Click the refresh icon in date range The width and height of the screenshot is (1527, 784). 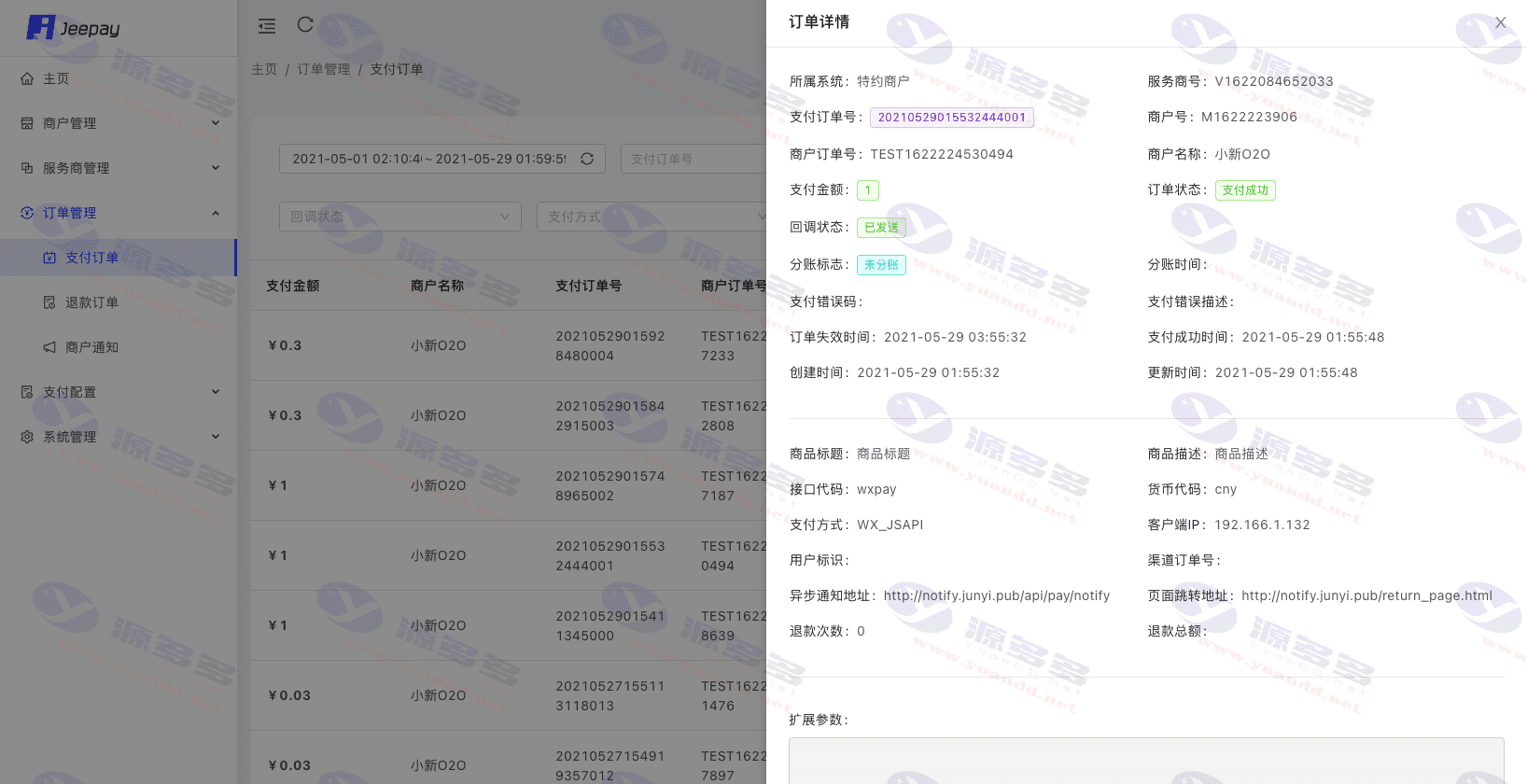(x=587, y=159)
